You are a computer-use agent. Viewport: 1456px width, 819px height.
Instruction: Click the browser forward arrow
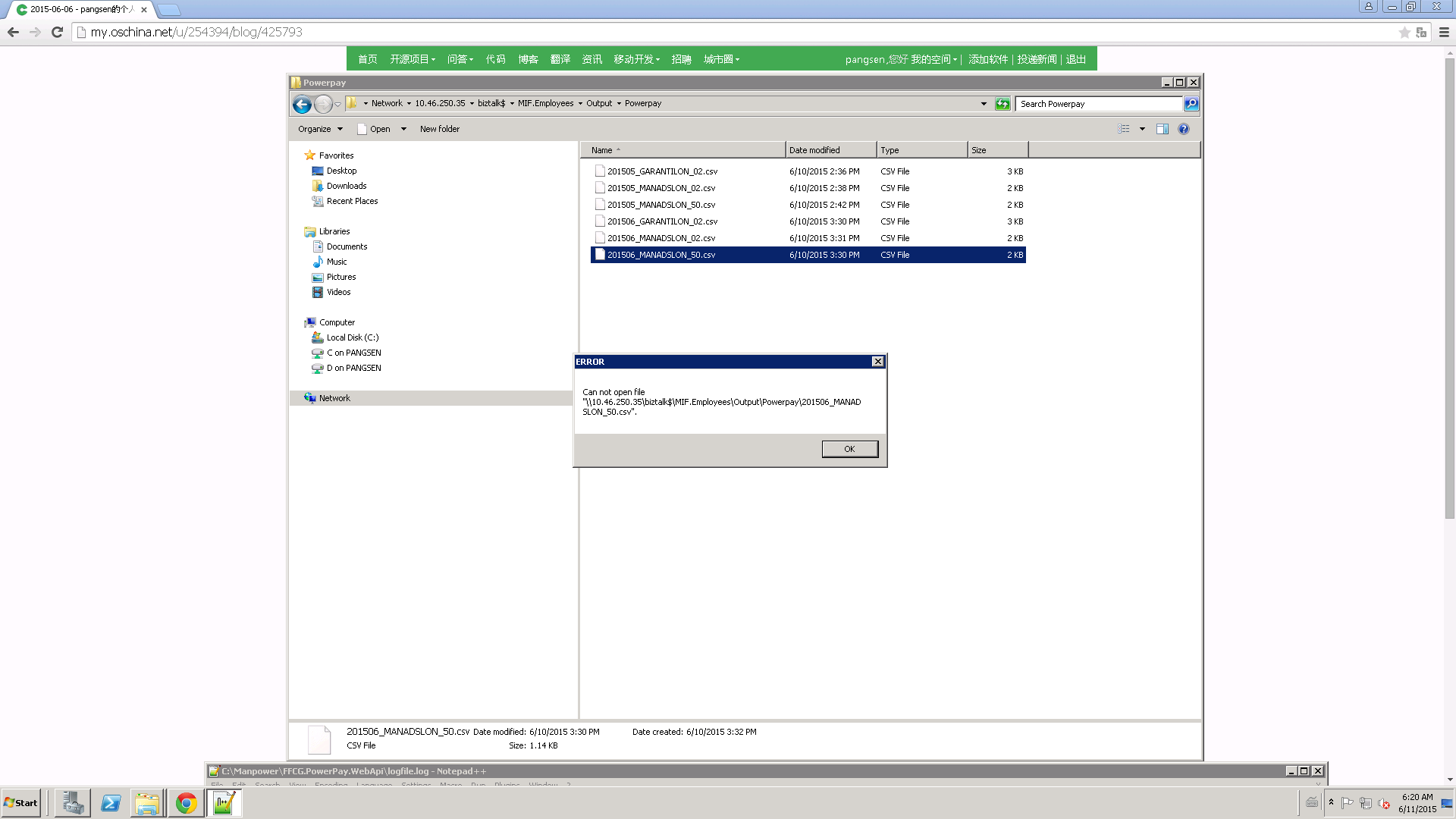(35, 32)
